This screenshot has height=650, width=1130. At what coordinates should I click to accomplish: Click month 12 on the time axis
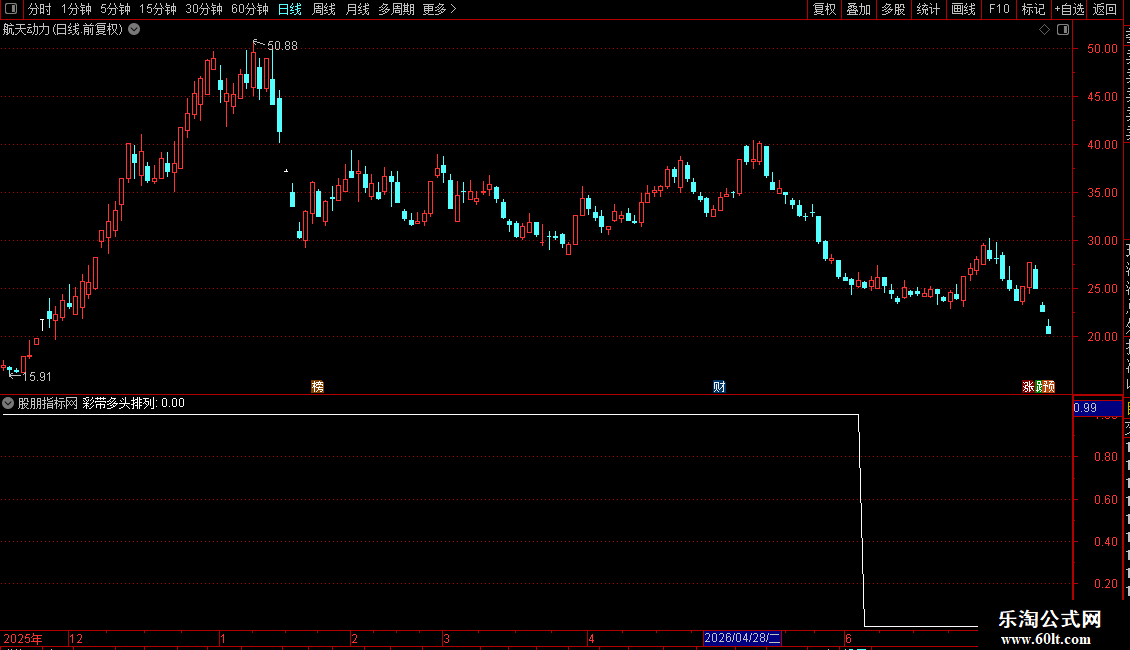[76, 638]
